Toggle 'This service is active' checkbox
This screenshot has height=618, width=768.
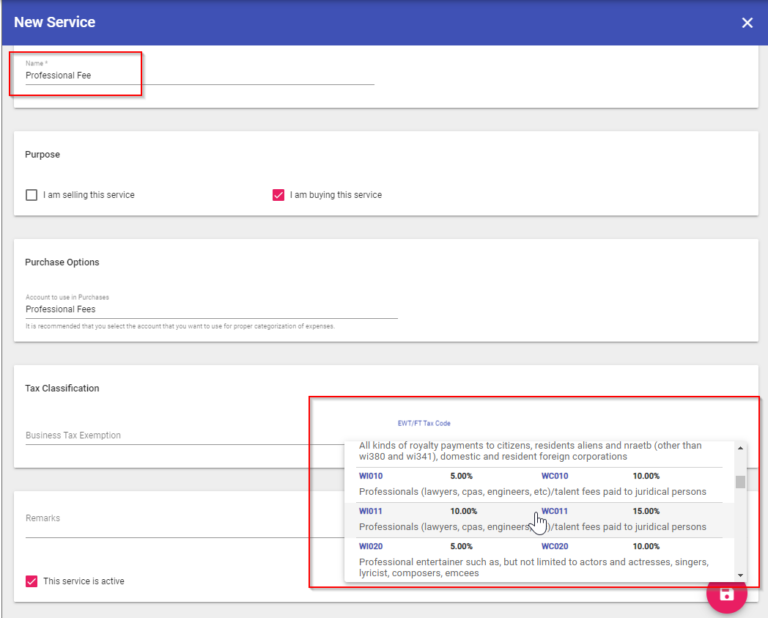[32, 581]
